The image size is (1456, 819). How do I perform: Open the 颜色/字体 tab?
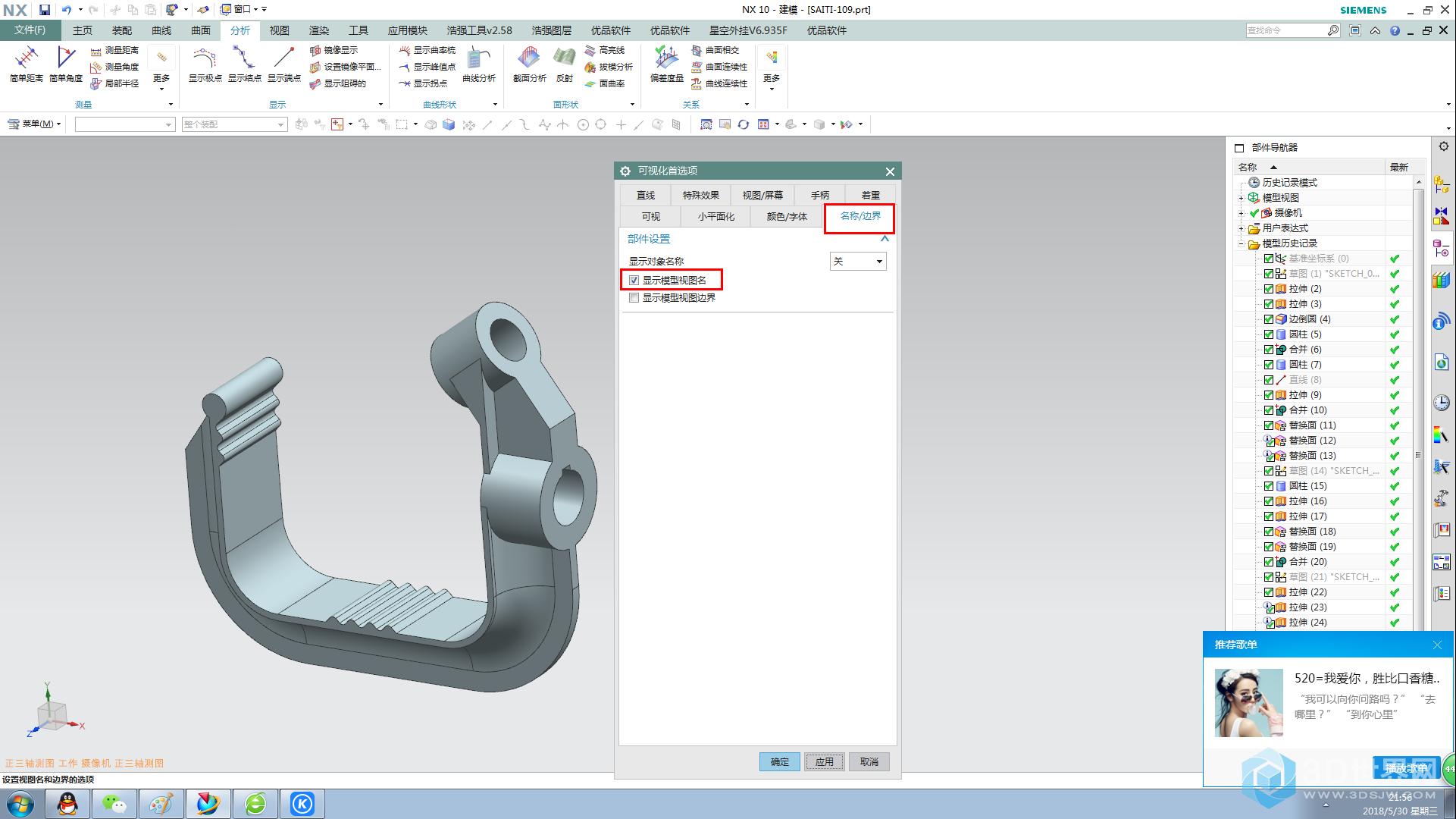coord(787,217)
